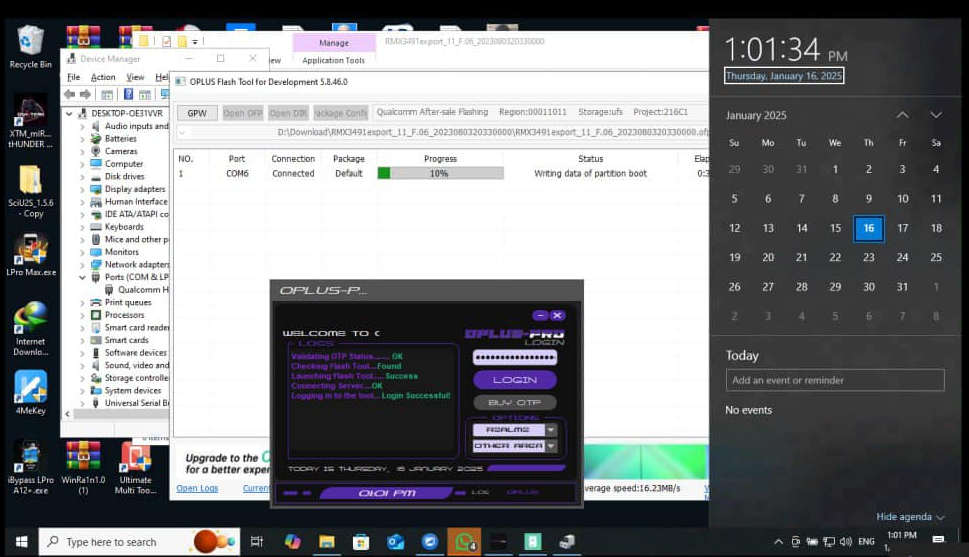Minimize the OPLUS-PRO login panel

click(540, 315)
